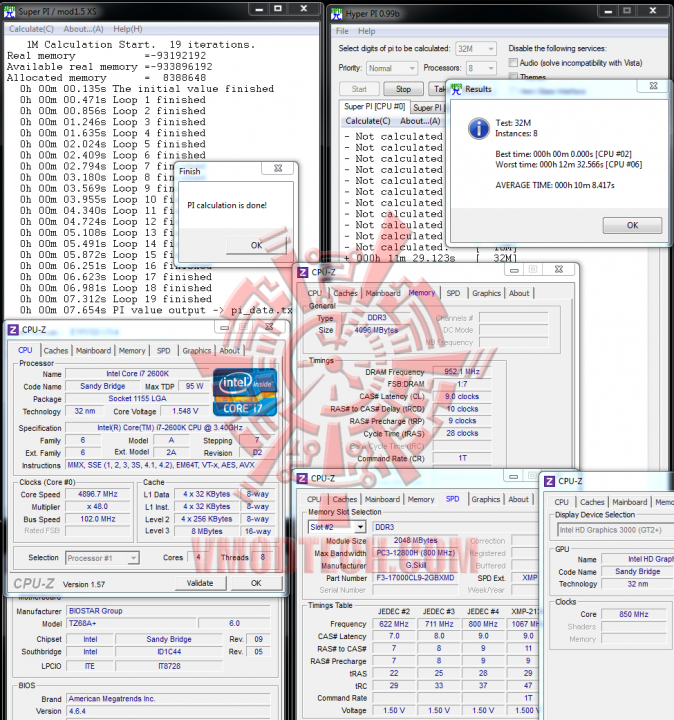Click the DRAM Frequency 952.1 MHz value

pos(462,371)
